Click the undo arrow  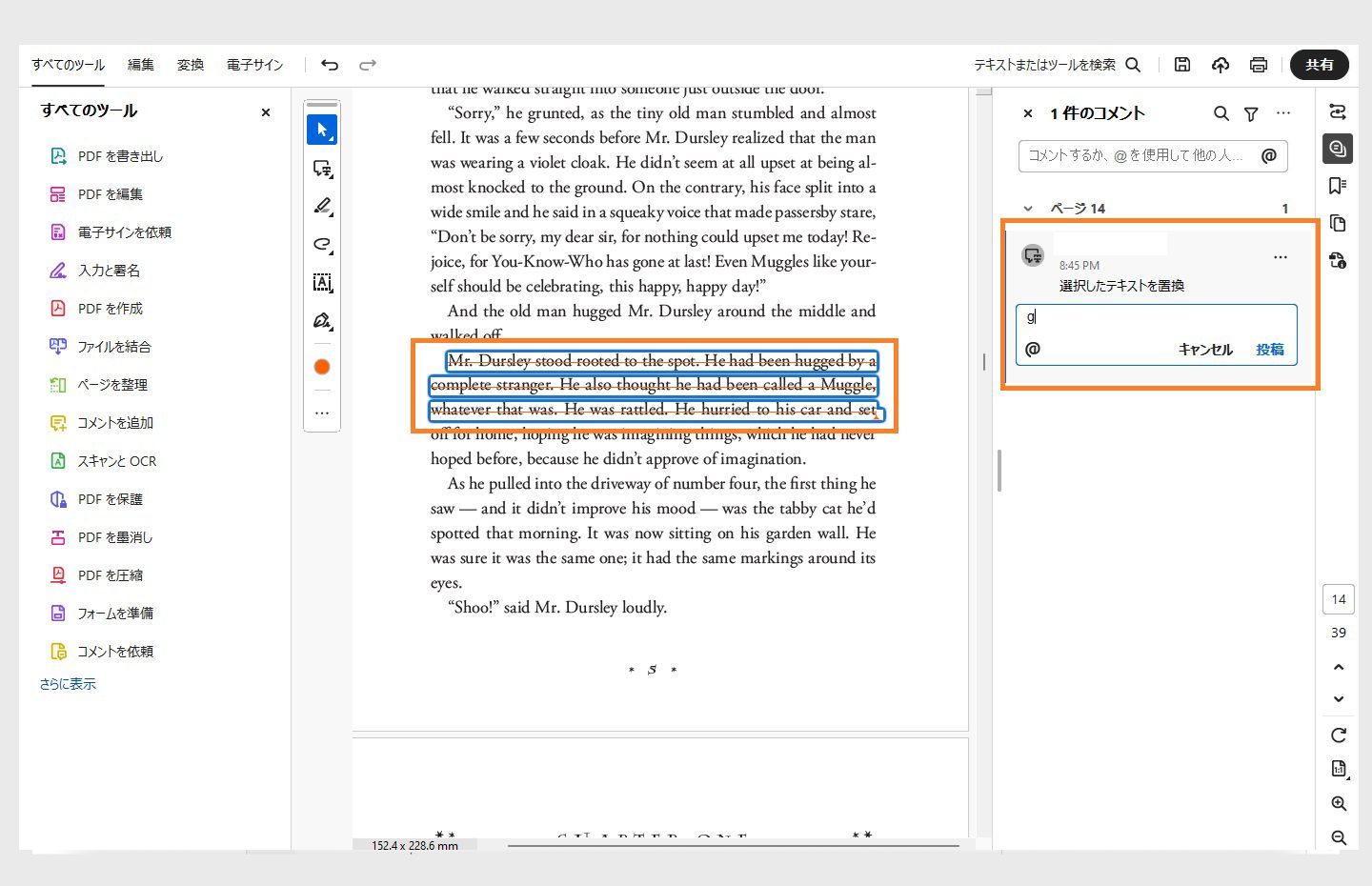(x=329, y=65)
